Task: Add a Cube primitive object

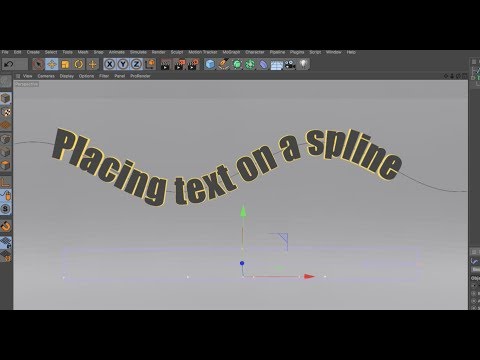Action: [x=210, y=64]
